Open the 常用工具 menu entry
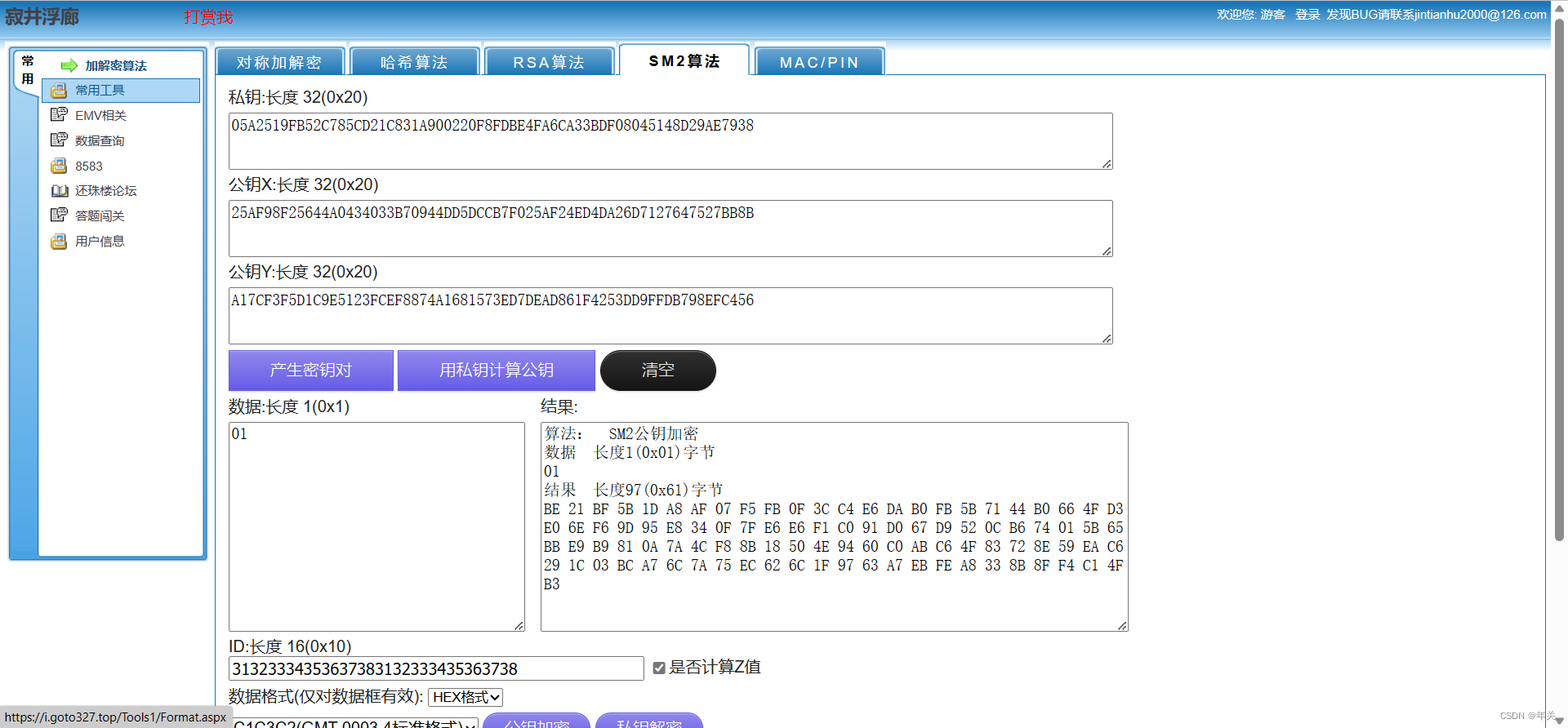The height and width of the screenshot is (728, 1568). (x=121, y=91)
